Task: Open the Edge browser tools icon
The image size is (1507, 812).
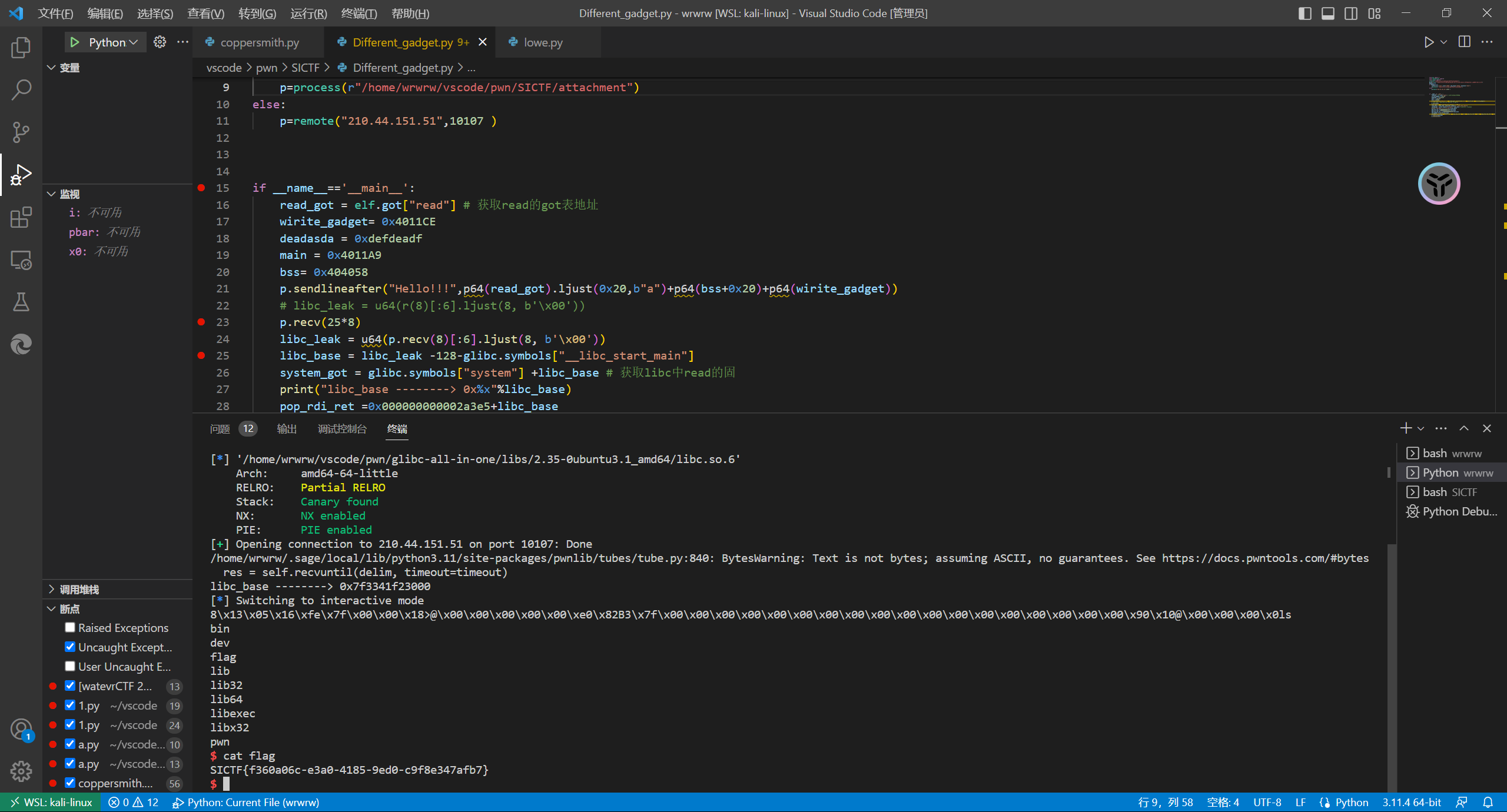Action: pyautogui.click(x=21, y=344)
